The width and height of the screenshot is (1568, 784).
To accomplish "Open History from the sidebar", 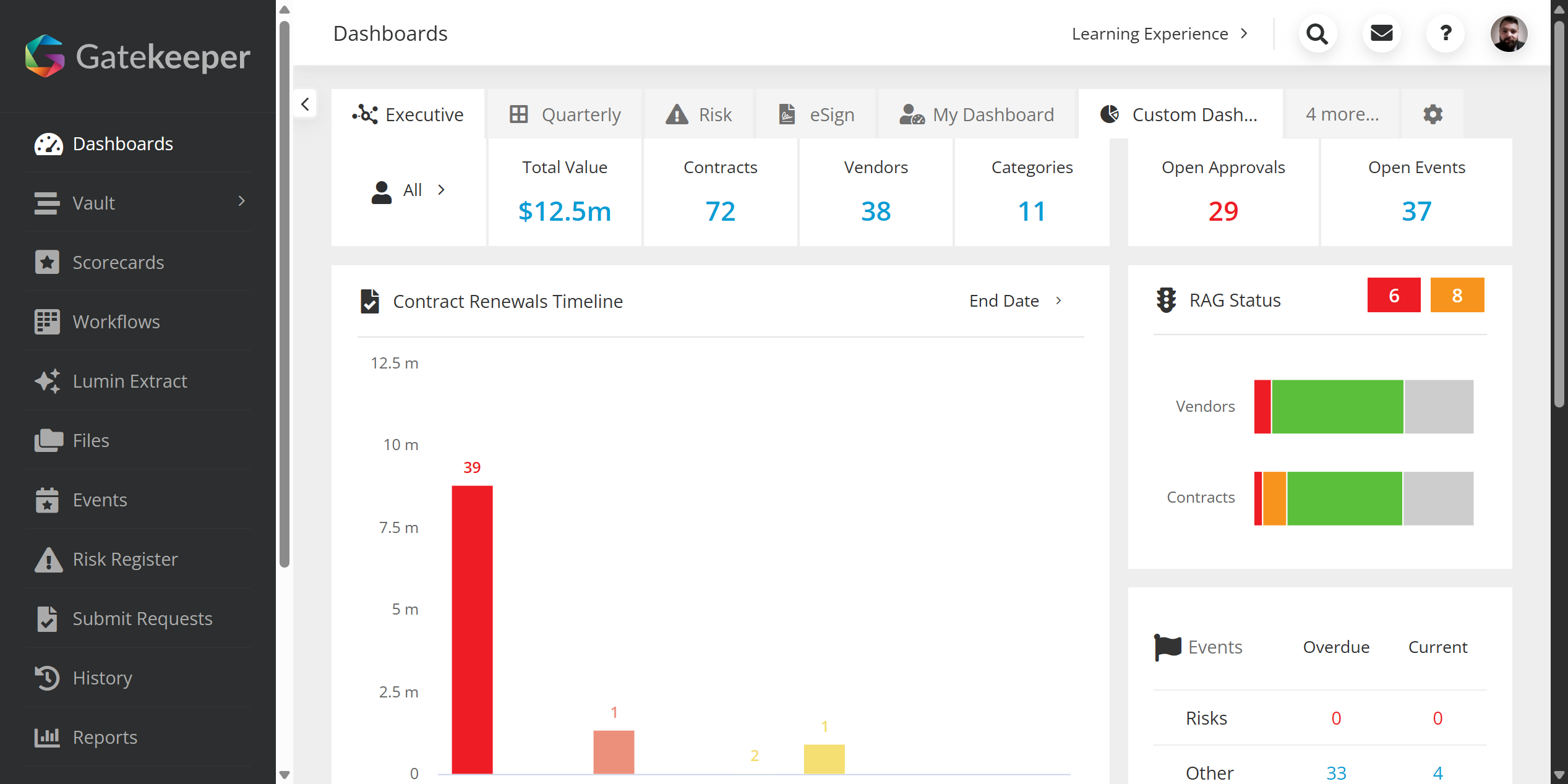I will 102,678.
